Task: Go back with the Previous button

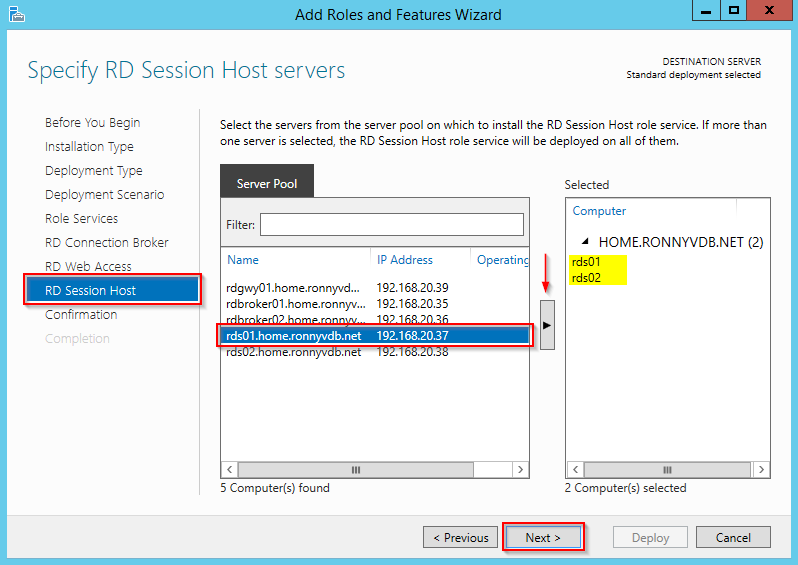Action: [x=460, y=537]
